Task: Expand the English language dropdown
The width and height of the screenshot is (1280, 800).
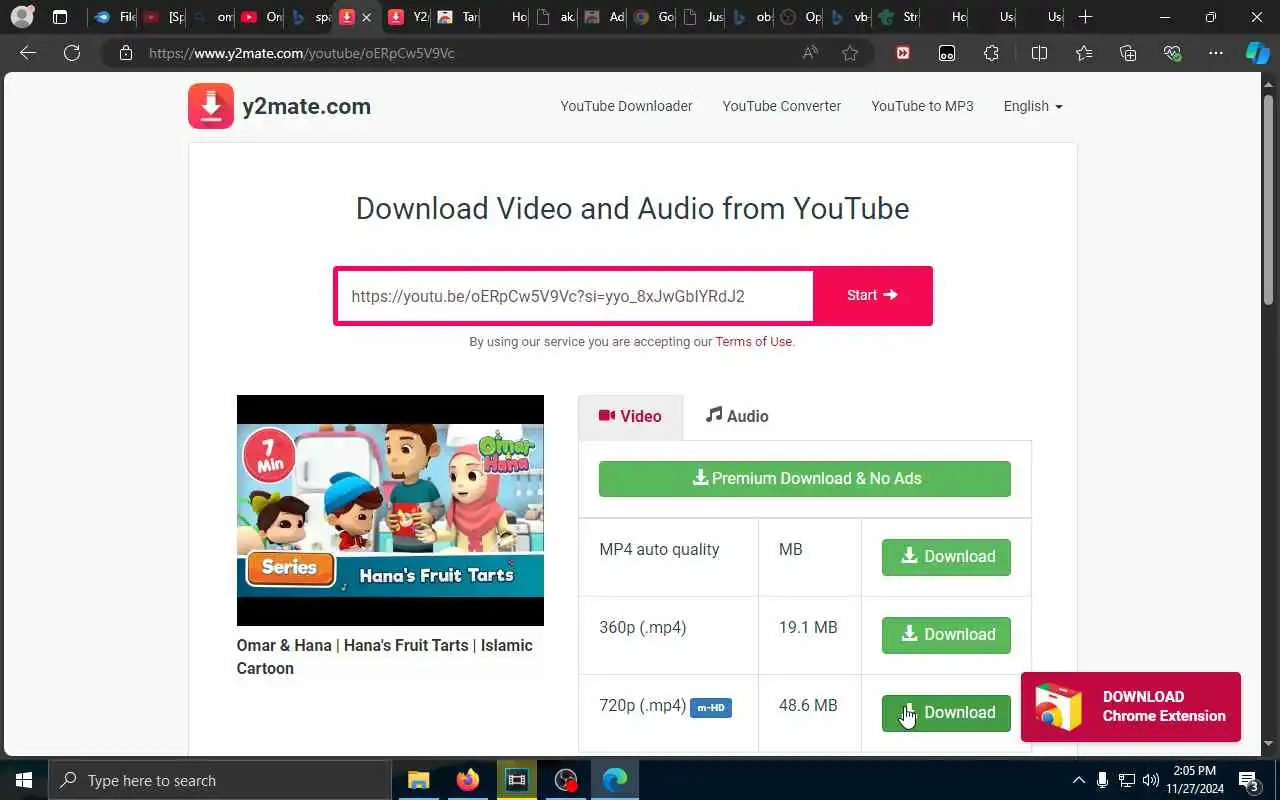Action: click(1033, 106)
